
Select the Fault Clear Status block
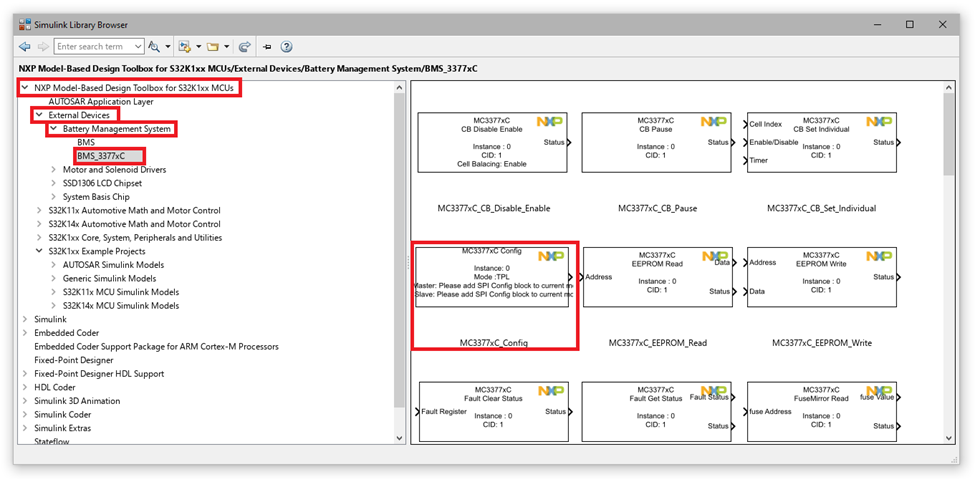(x=492, y=412)
